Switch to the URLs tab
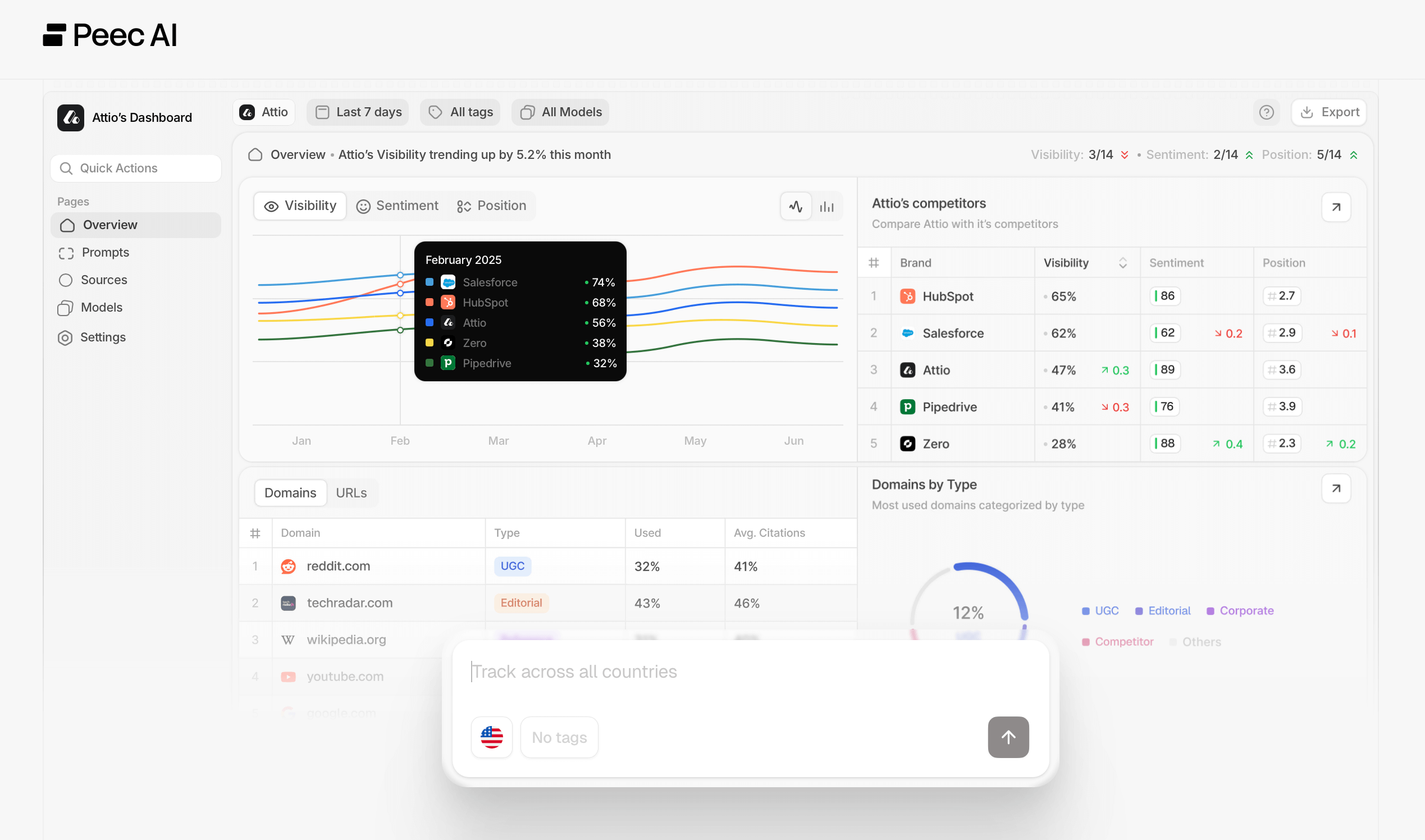 351,492
